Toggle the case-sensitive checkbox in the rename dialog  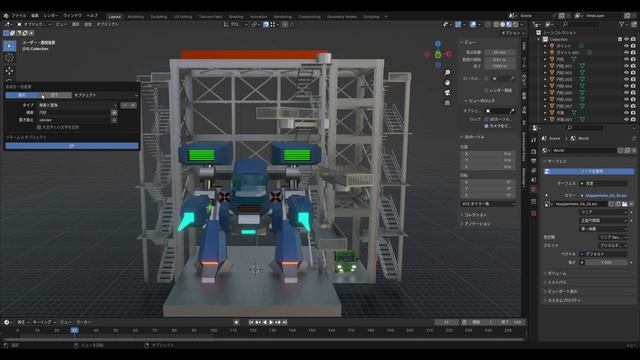[39, 127]
